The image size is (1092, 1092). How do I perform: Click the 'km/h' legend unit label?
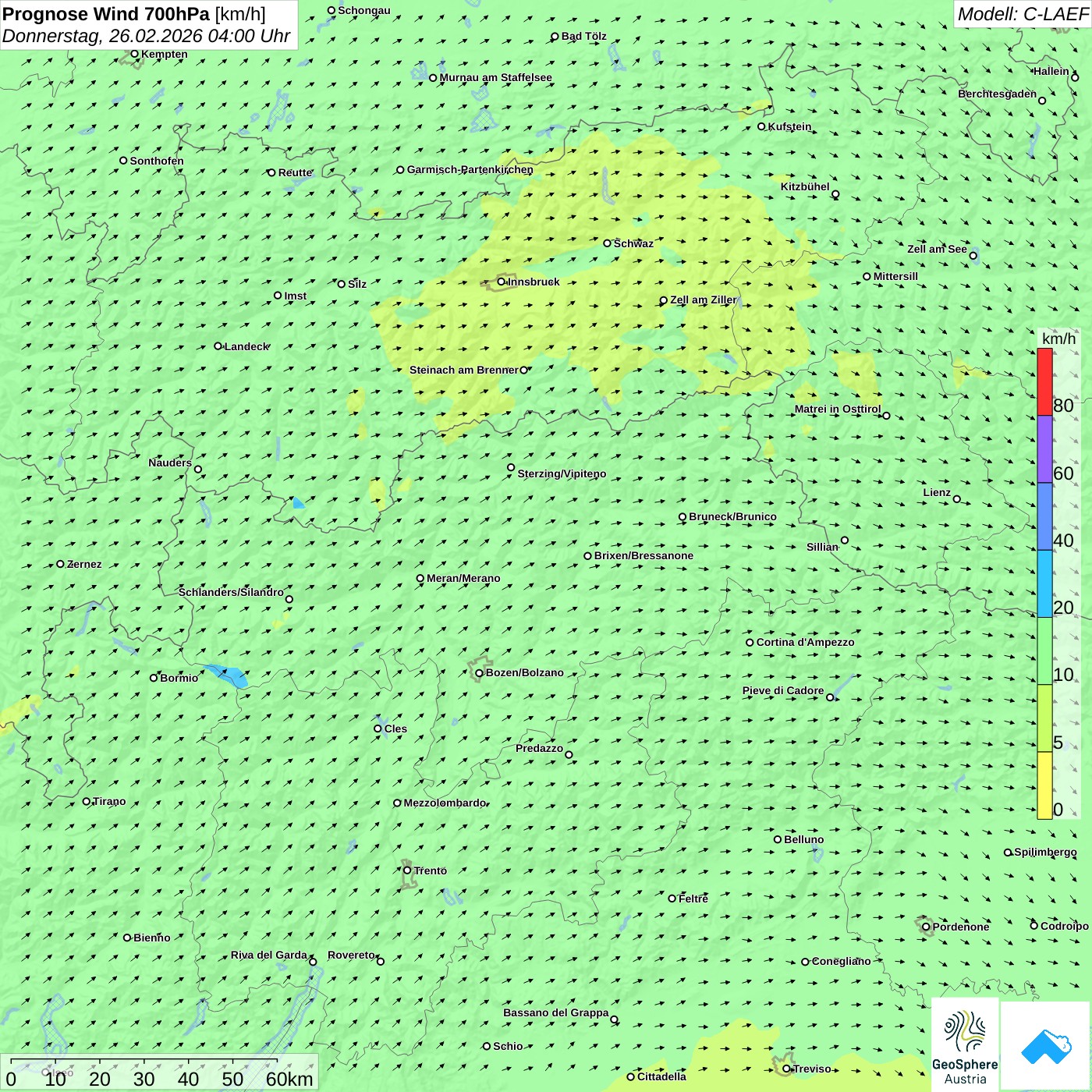click(1058, 339)
